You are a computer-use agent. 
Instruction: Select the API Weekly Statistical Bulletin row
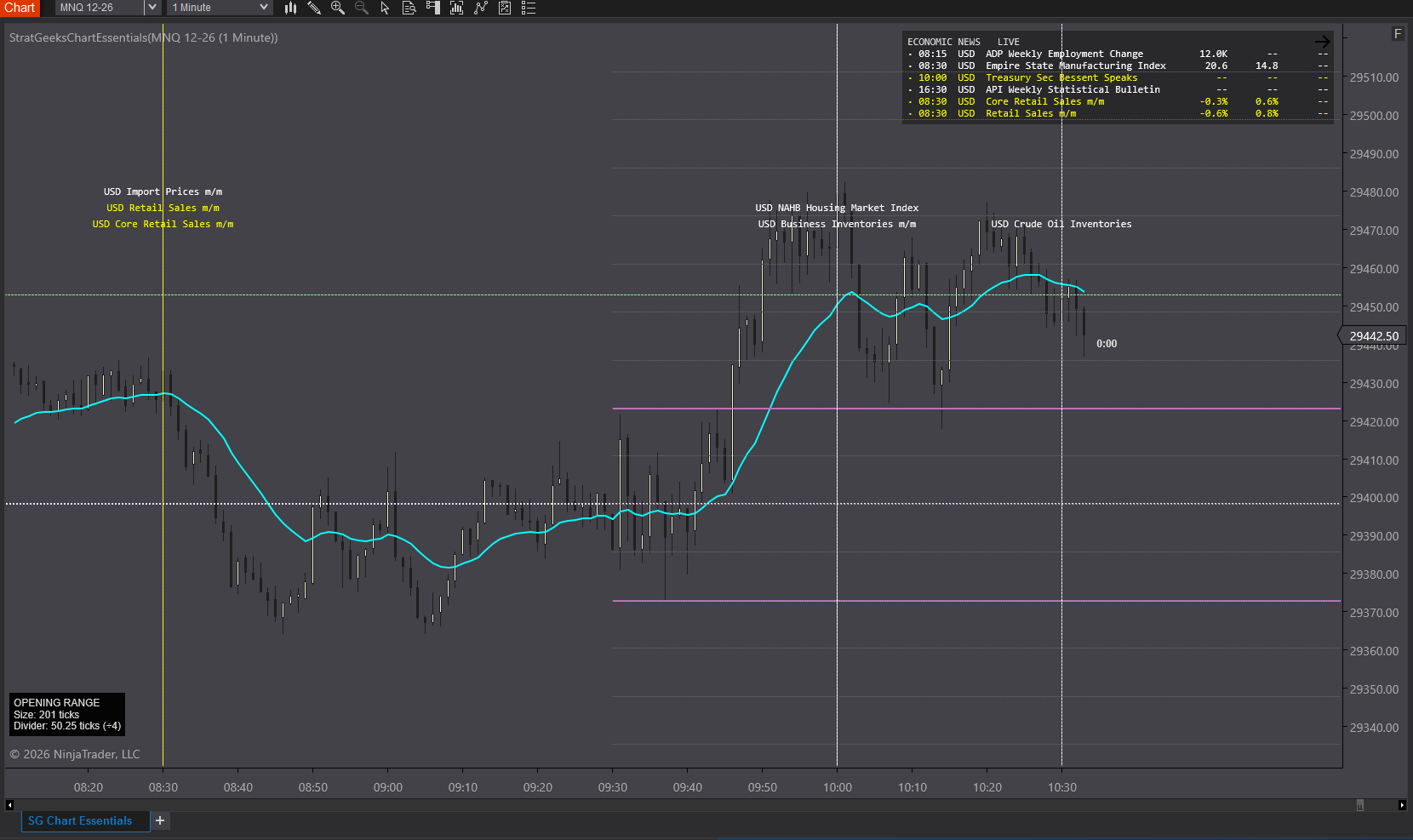(x=1118, y=89)
